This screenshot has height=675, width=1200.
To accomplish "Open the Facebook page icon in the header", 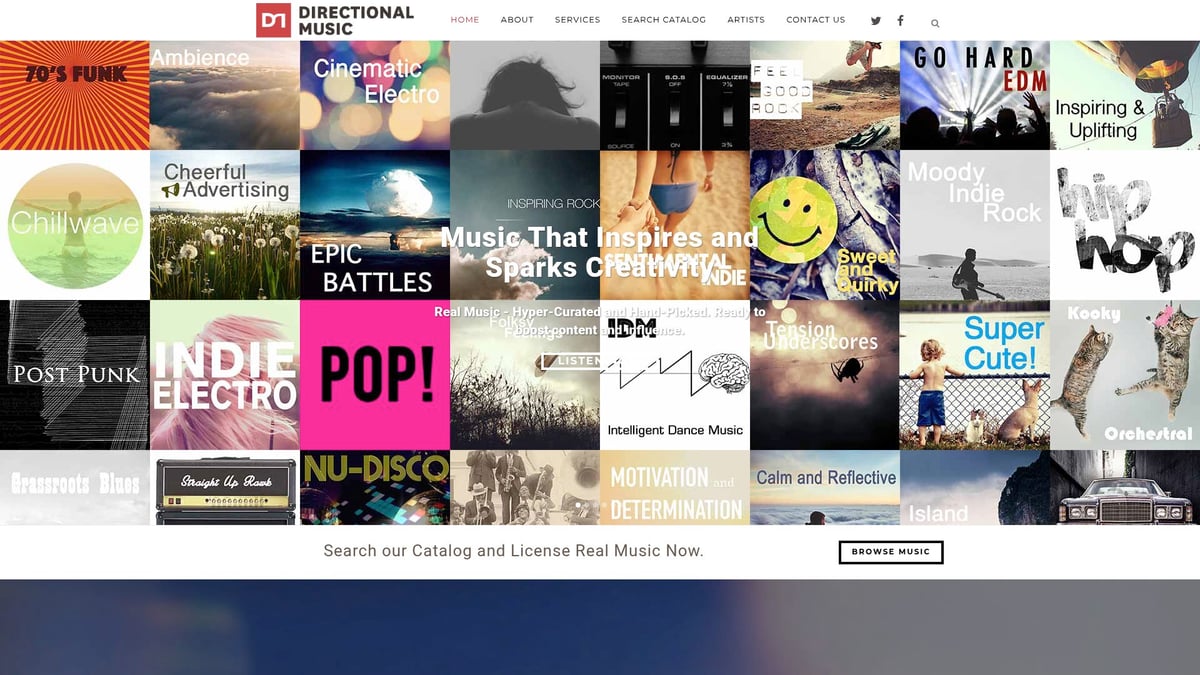I will point(900,20).
